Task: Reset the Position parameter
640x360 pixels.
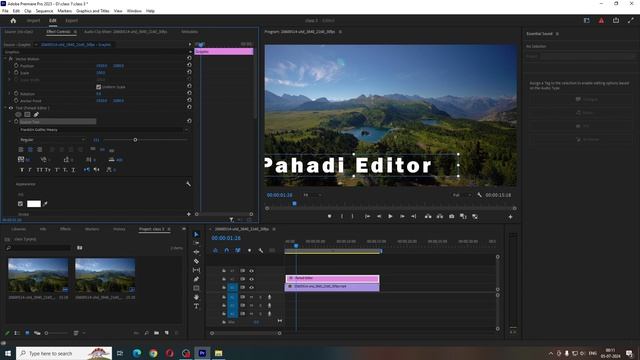Action: (189, 65)
